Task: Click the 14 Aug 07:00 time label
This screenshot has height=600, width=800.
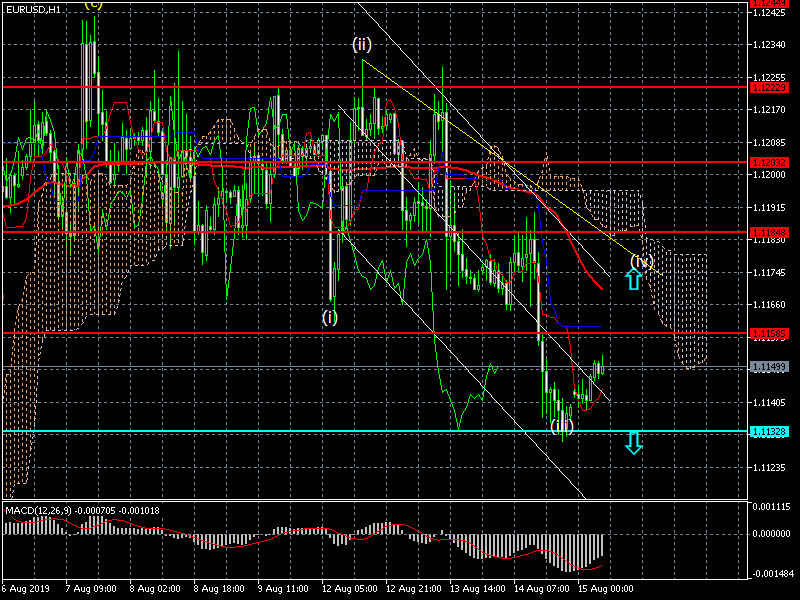Action: [544, 591]
